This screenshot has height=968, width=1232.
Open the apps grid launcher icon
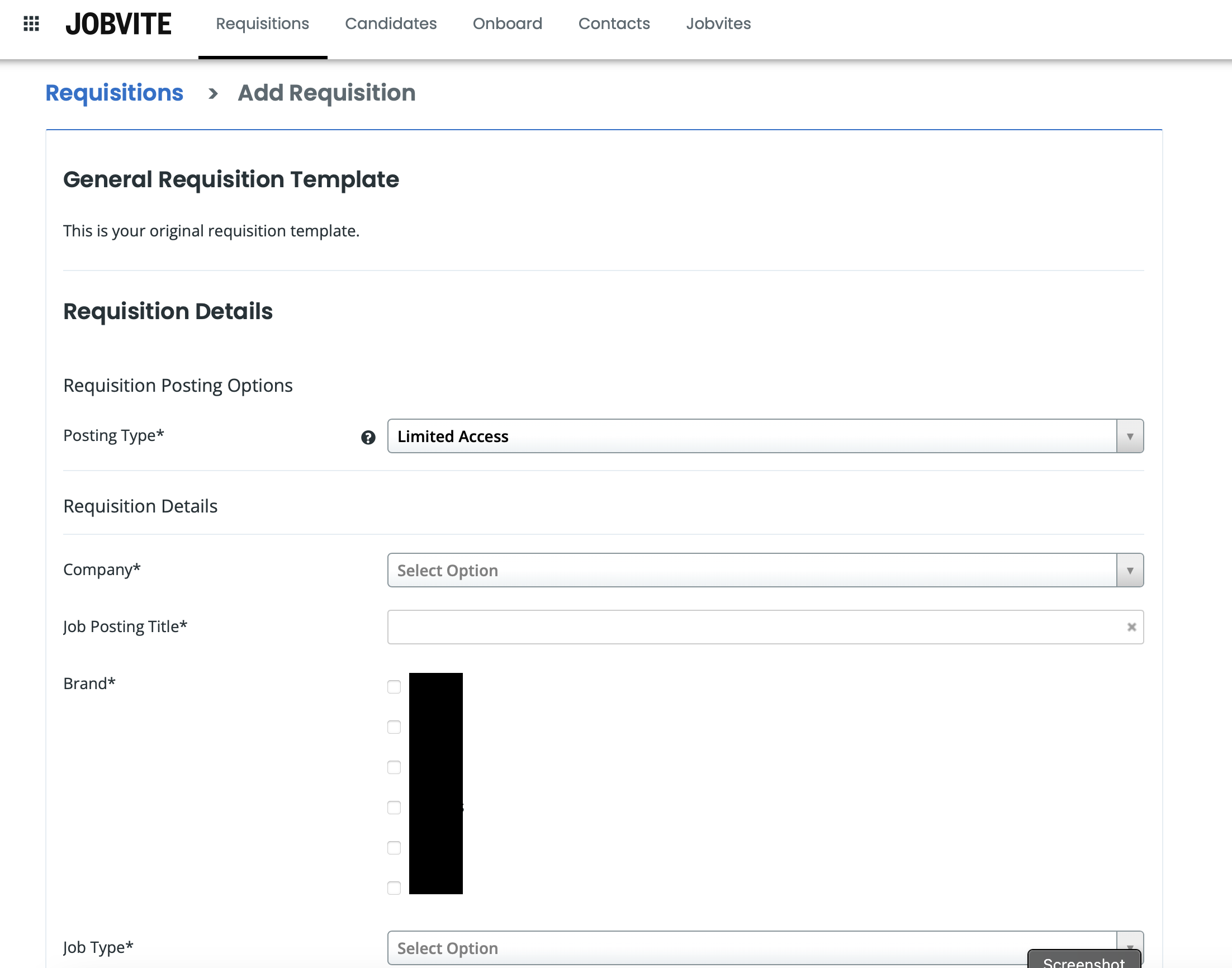click(31, 24)
